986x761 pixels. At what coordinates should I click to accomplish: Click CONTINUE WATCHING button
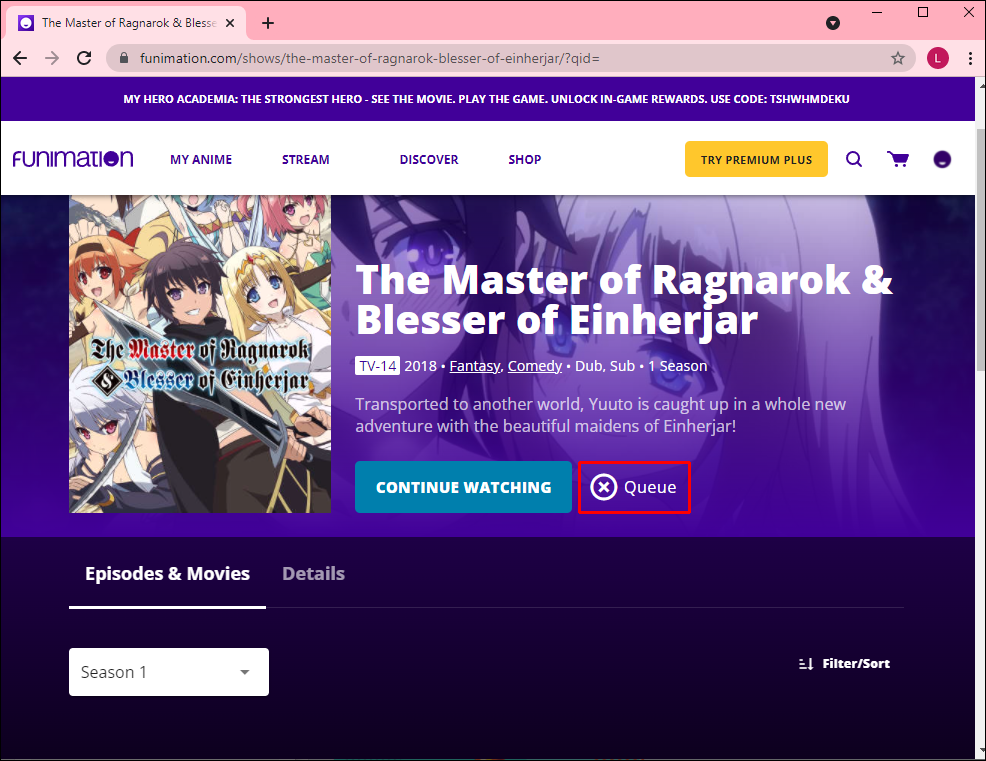(463, 487)
